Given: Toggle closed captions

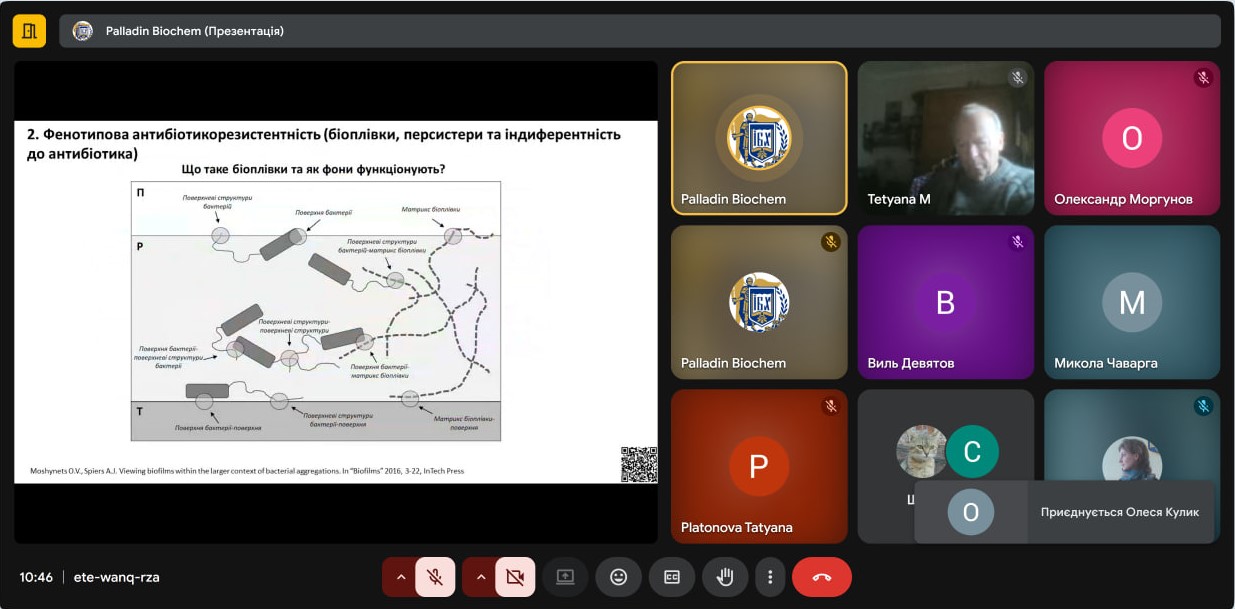Looking at the screenshot, I should (672, 577).
